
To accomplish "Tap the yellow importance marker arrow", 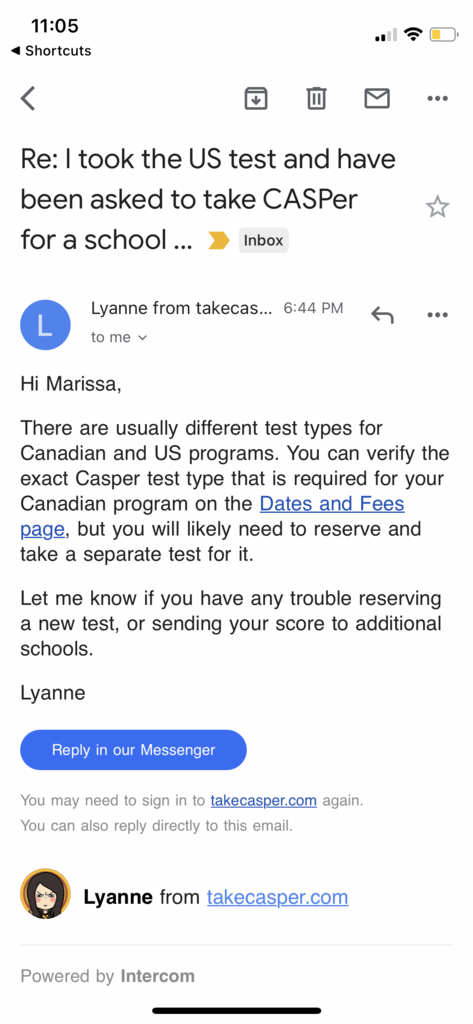I will [x=219, y=241].
